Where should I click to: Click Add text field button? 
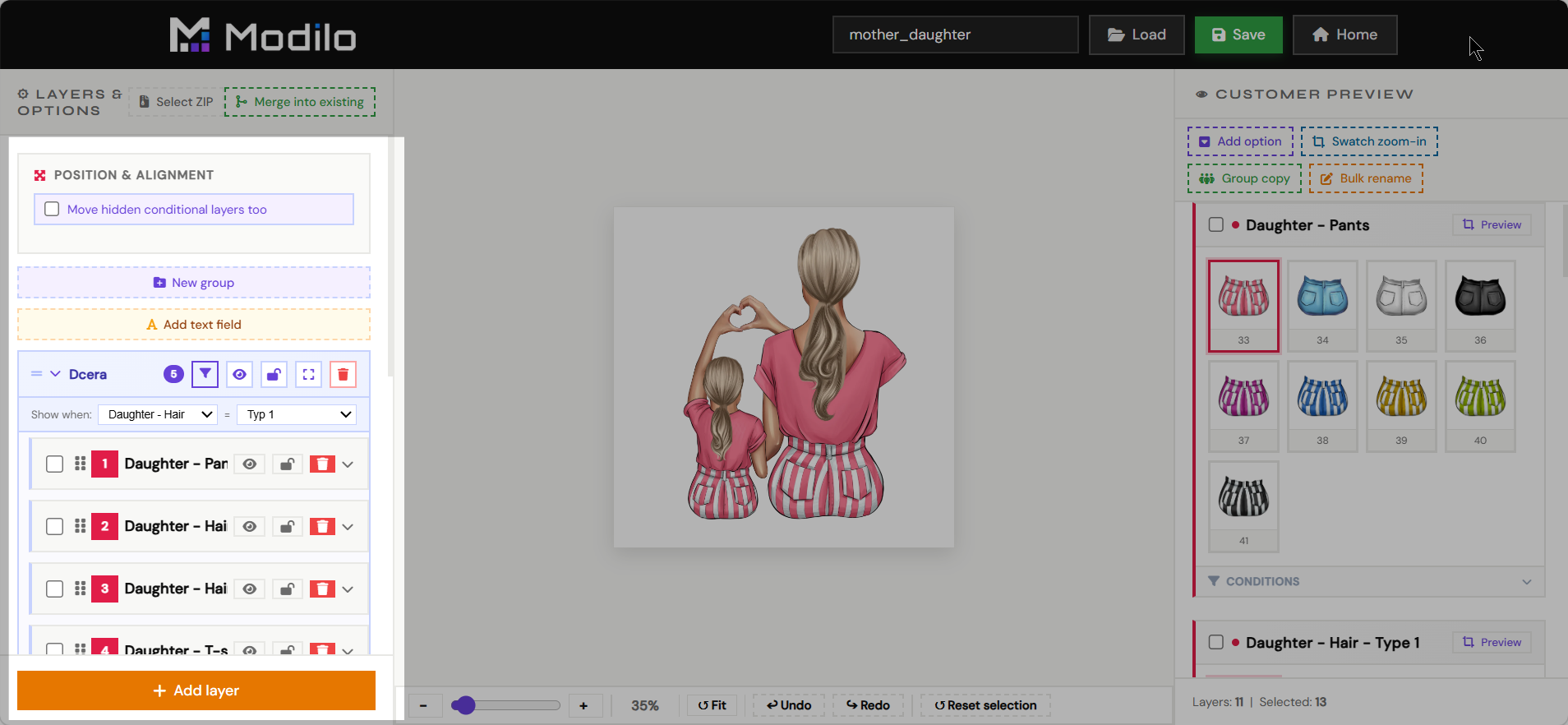[x=194, y=325]
